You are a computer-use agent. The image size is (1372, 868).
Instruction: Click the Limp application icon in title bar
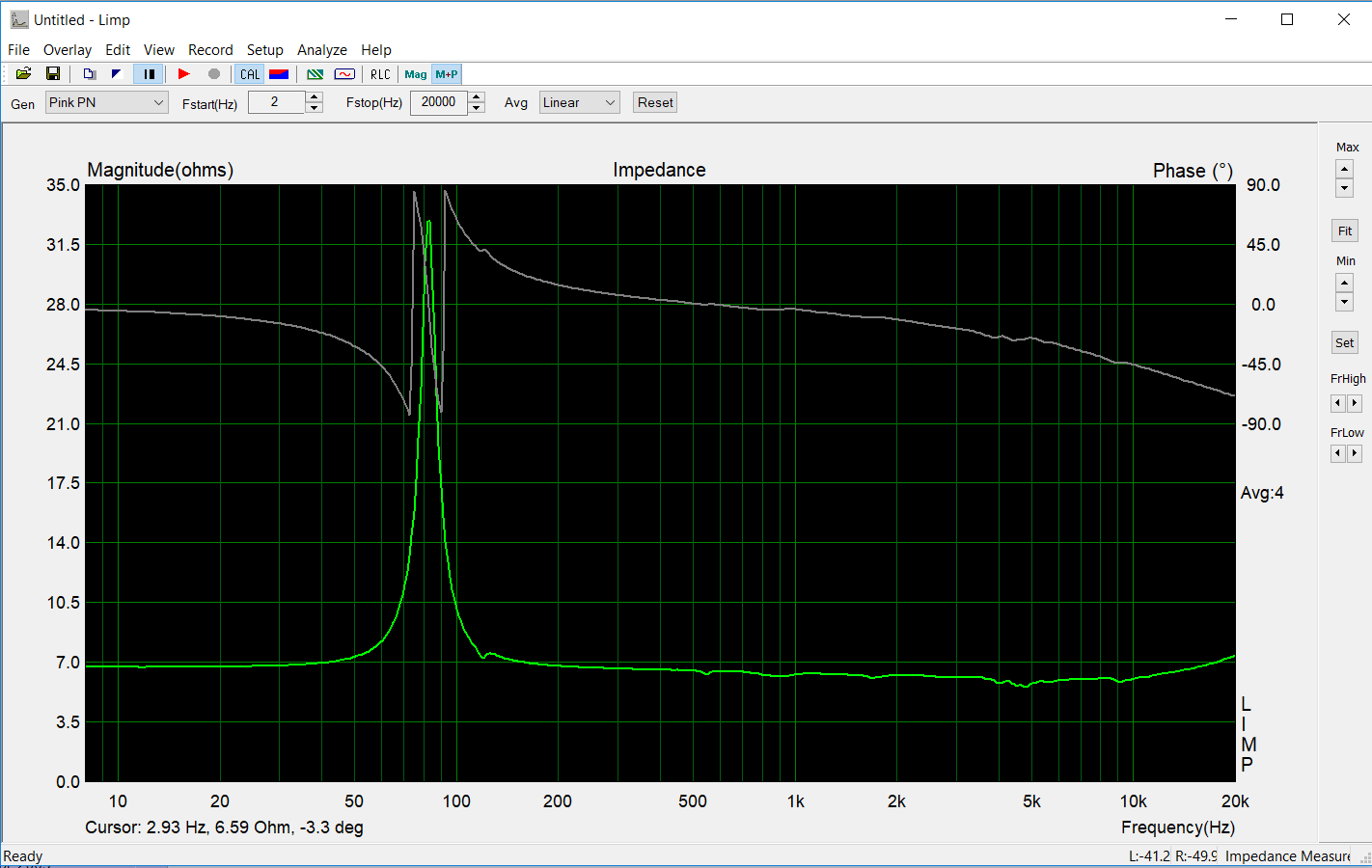click(19, 19)
